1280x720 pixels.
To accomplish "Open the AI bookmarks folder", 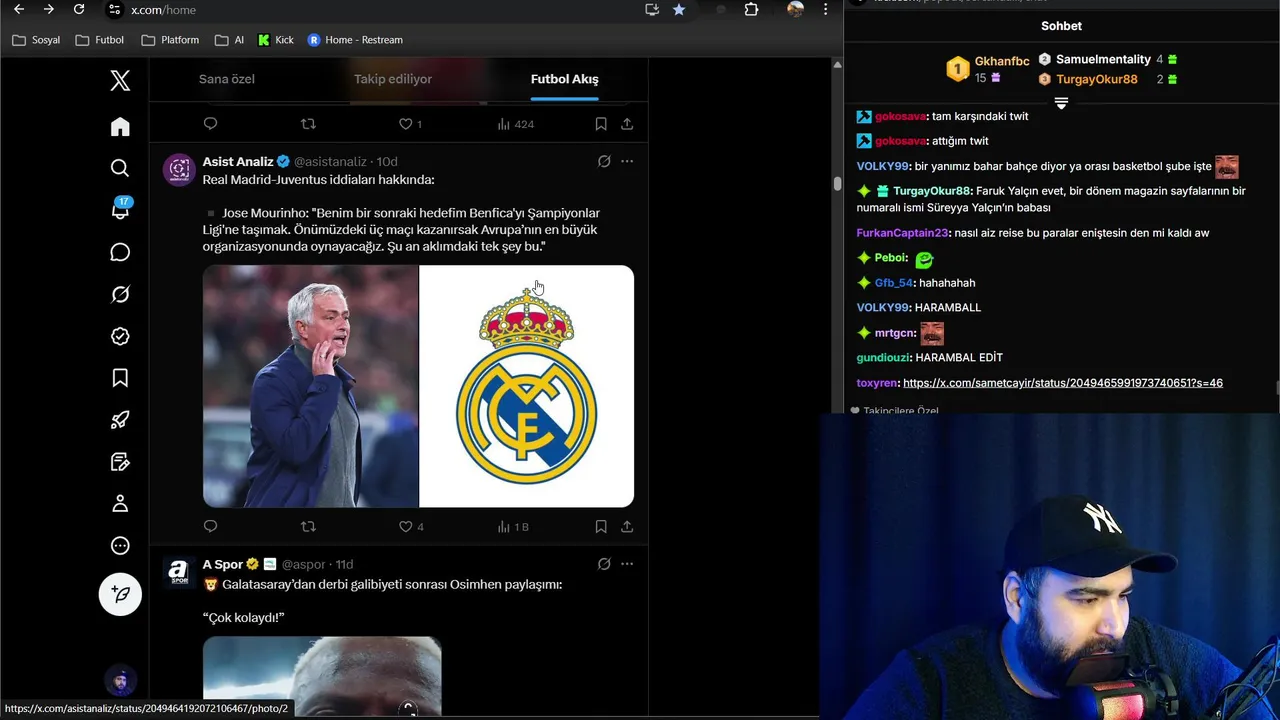I will click(x=229, y=40).
